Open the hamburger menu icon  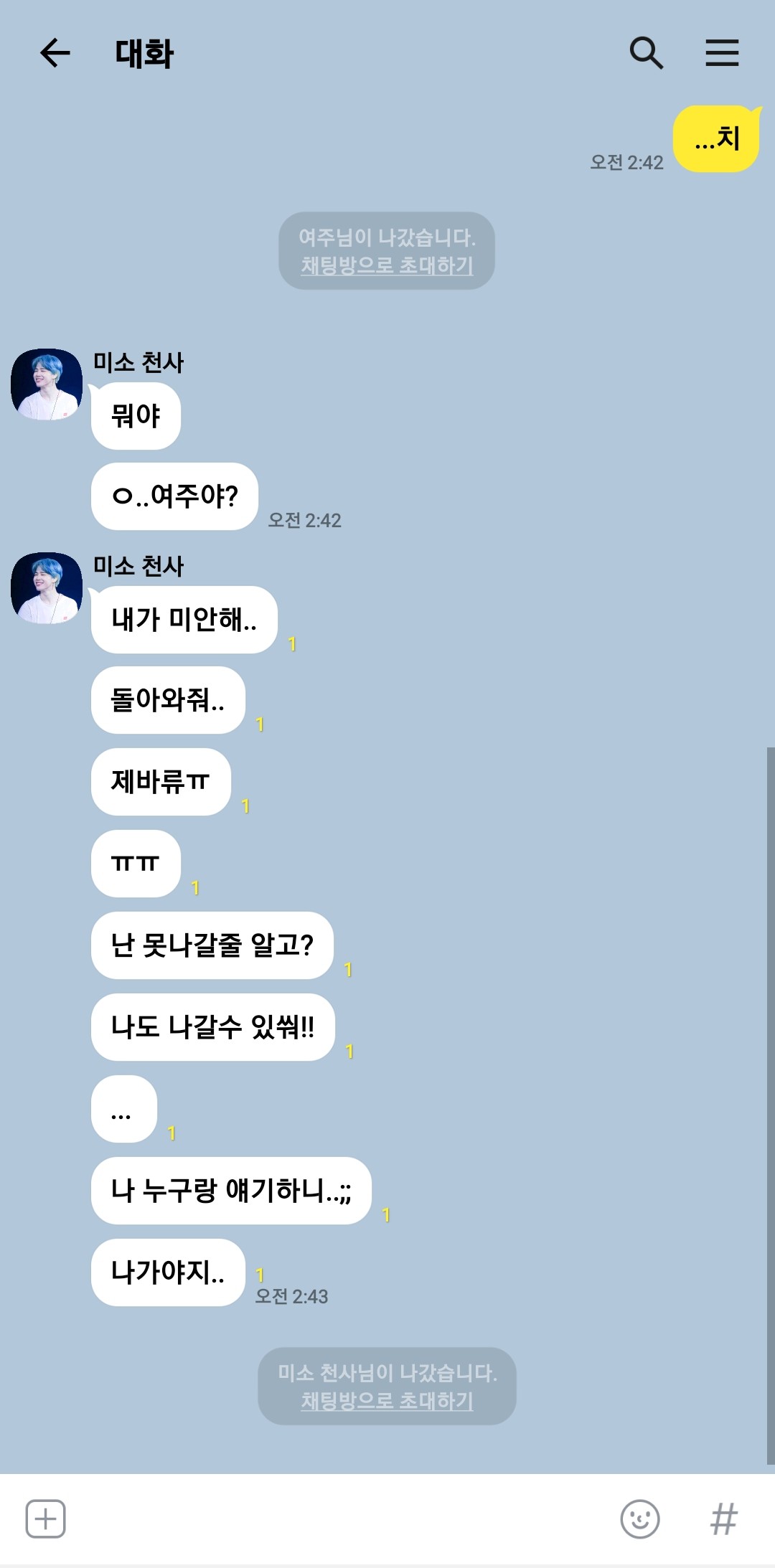pyautogui.click(x=722, y=53)
